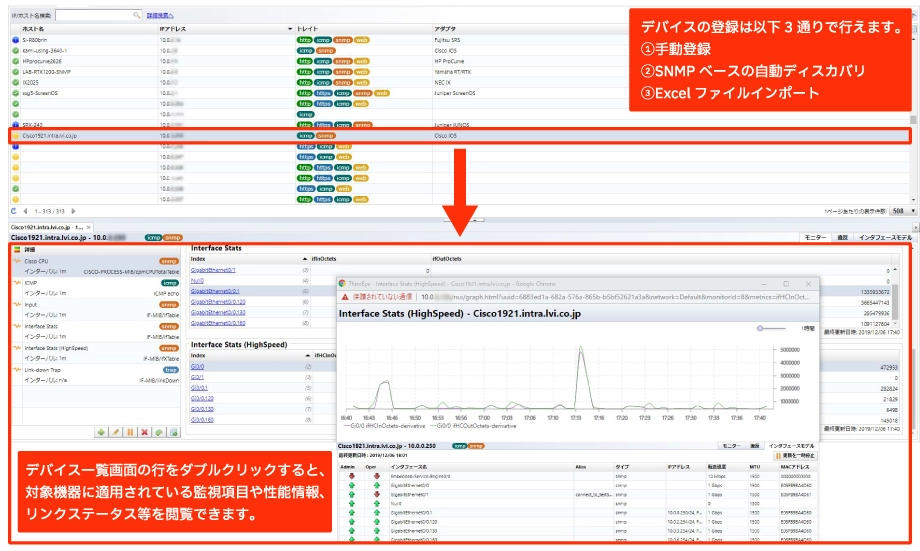
Task: Click the last export icon in monitor toolbar
Action: (x=174, y=432)
